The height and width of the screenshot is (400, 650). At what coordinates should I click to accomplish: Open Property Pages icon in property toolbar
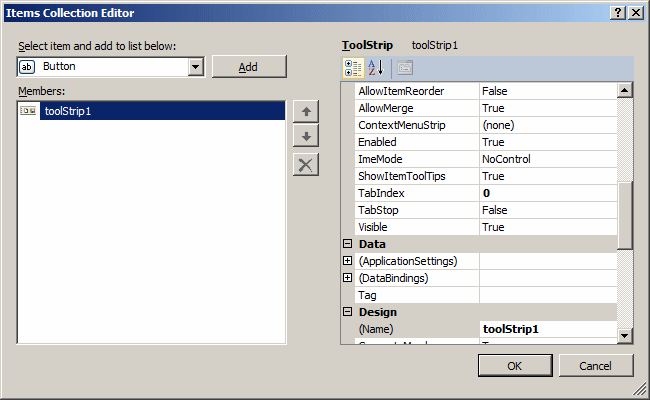405,68
